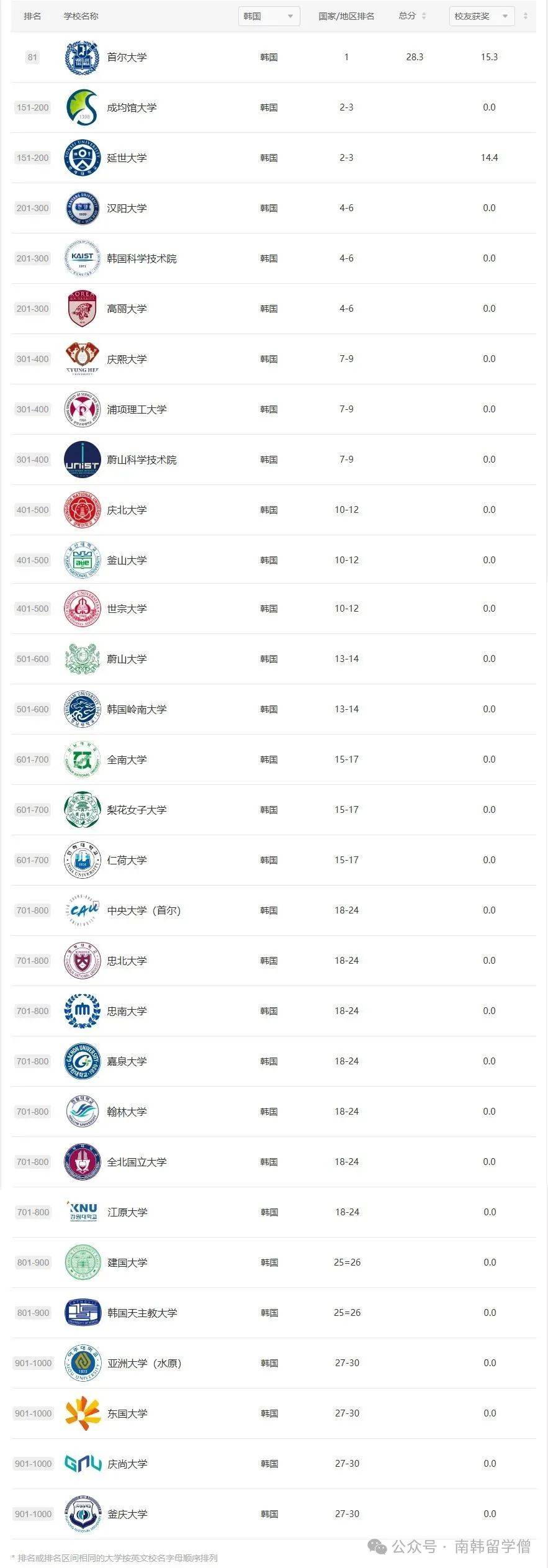This screenshot has height=1568, width=548.
Task: Click the KNU 江原大学 logo
Action: pyautogui.click(x=83, y=1212)
